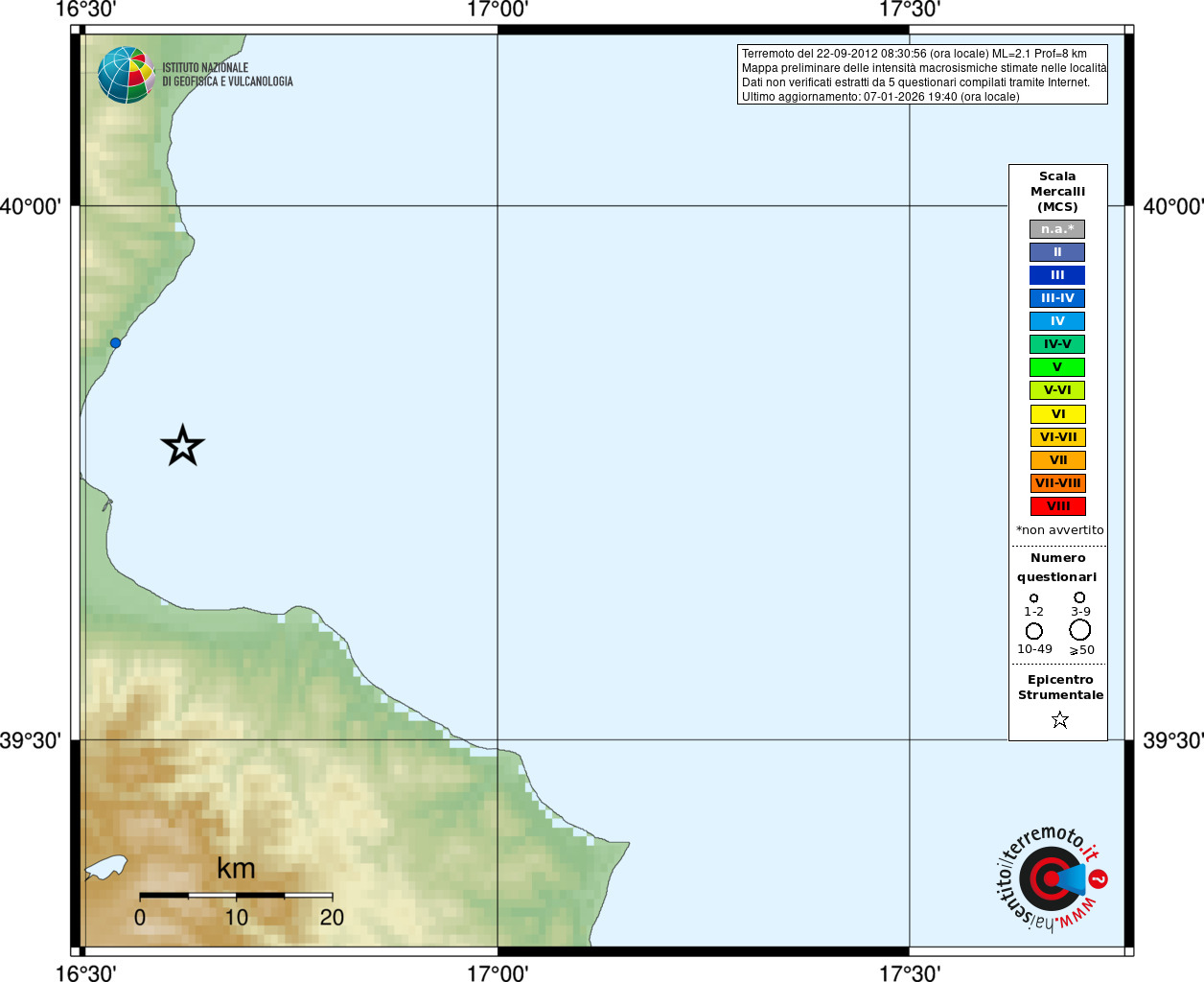Image resolution: width=1204 pixels, height=982 pixels.
Task: Click the bottom axis label 17°00'
Action: click(x=498, y=972)
